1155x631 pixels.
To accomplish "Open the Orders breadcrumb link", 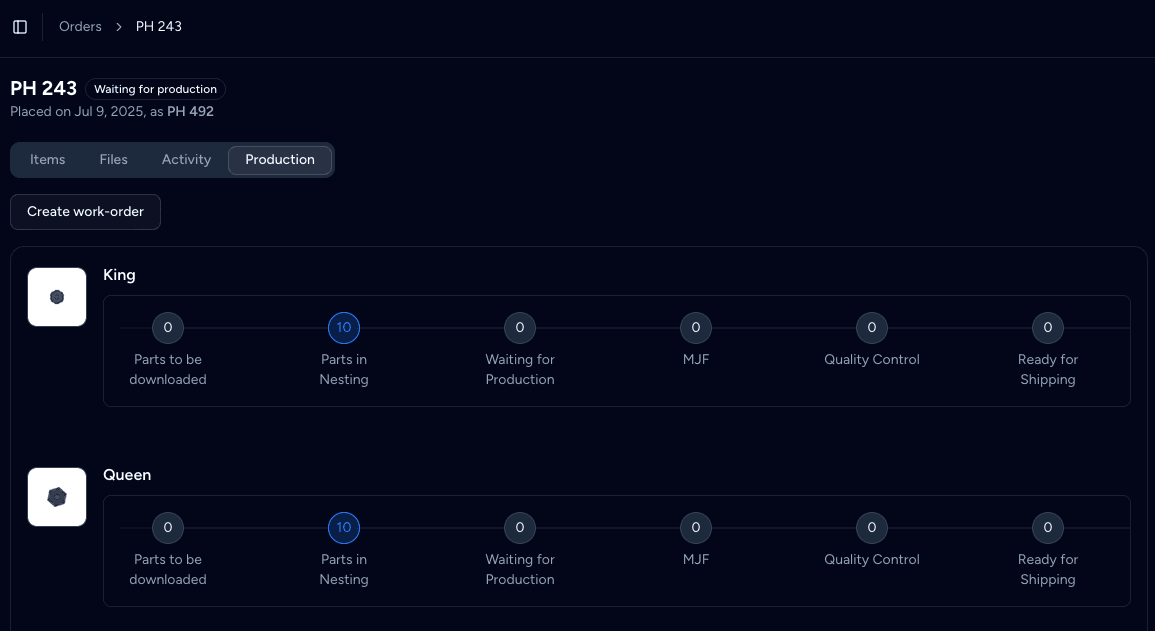I will click(80, 26).
